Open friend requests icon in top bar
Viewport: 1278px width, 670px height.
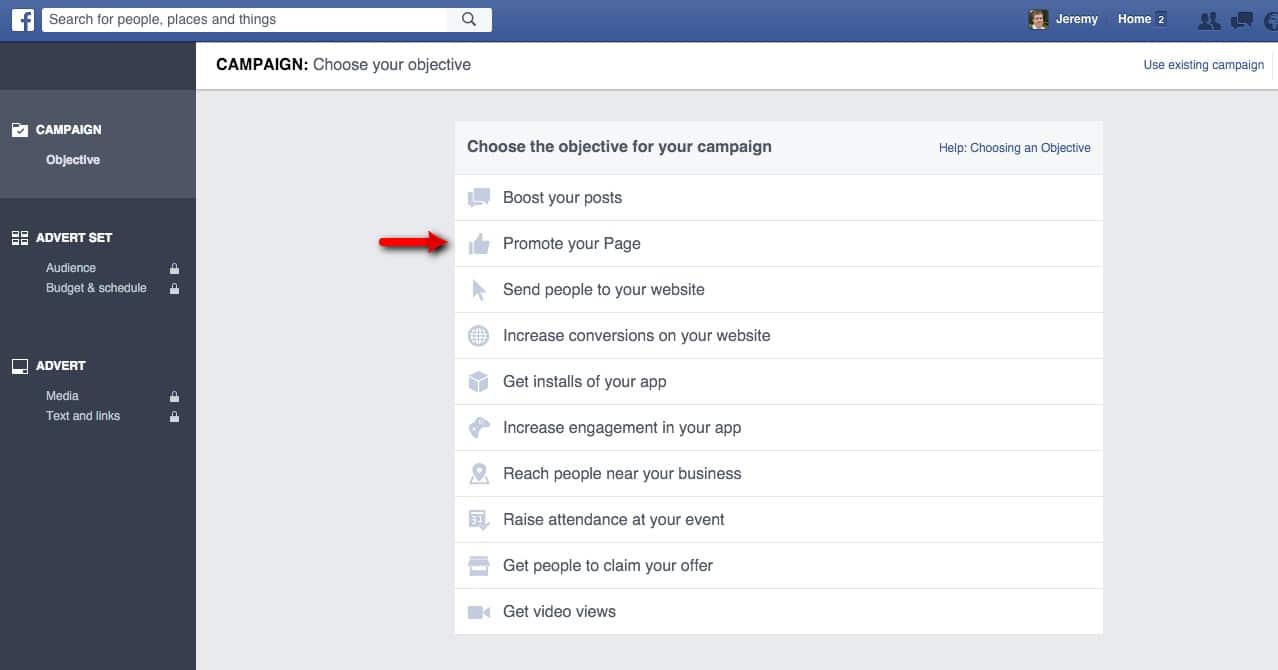1208,20
